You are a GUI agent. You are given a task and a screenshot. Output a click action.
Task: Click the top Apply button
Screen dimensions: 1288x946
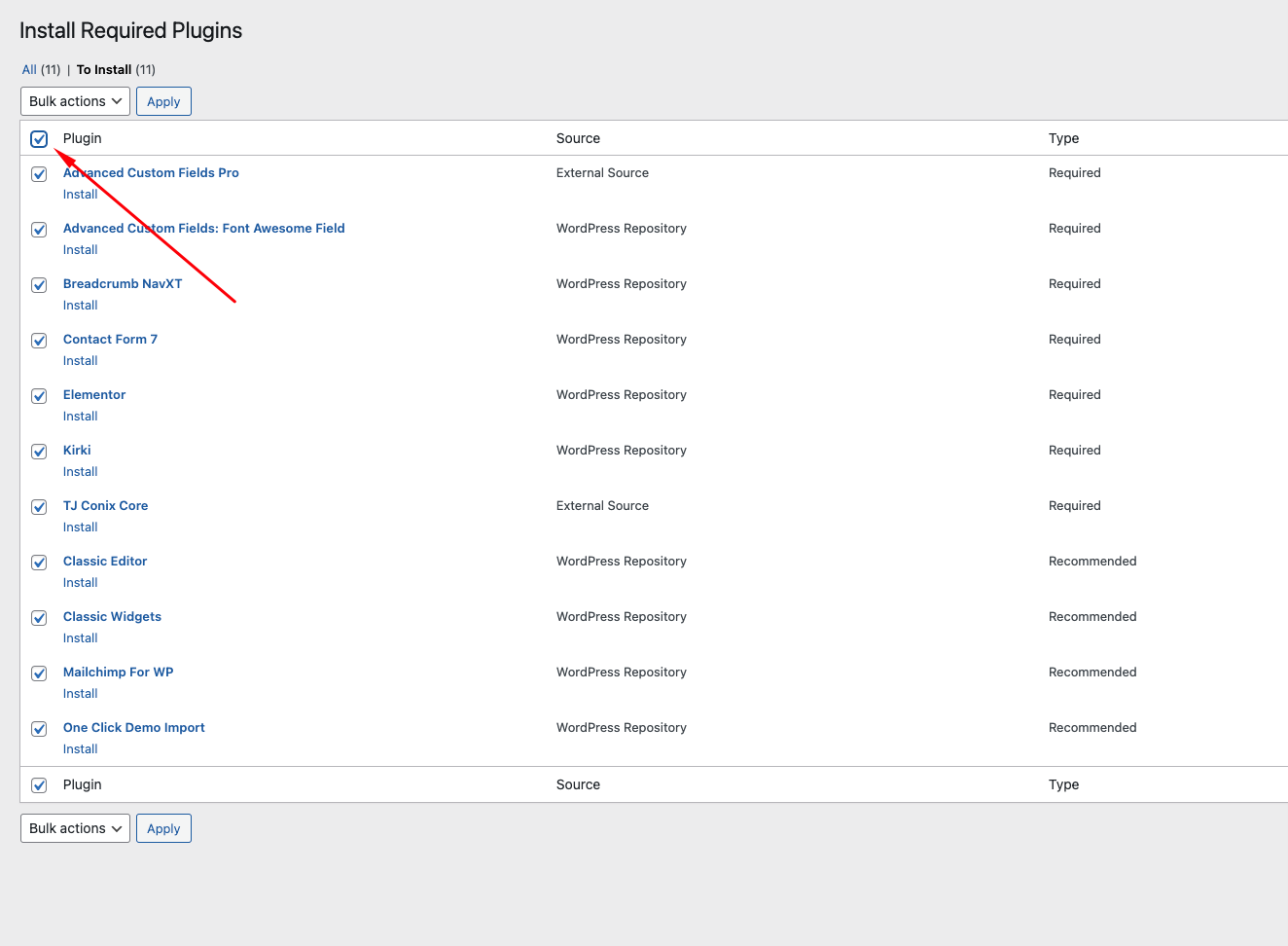pyautogui.click(x=163, y=101)
